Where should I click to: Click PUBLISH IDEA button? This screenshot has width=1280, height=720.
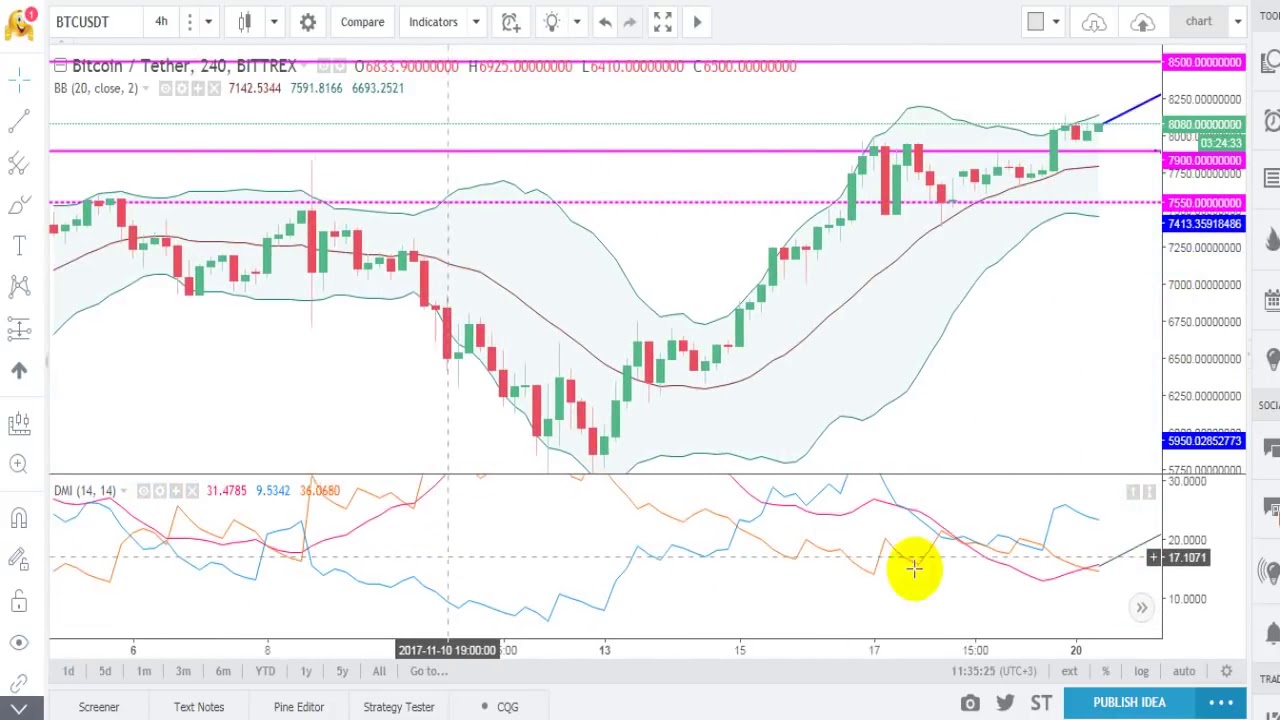(x=1130, y=702)
